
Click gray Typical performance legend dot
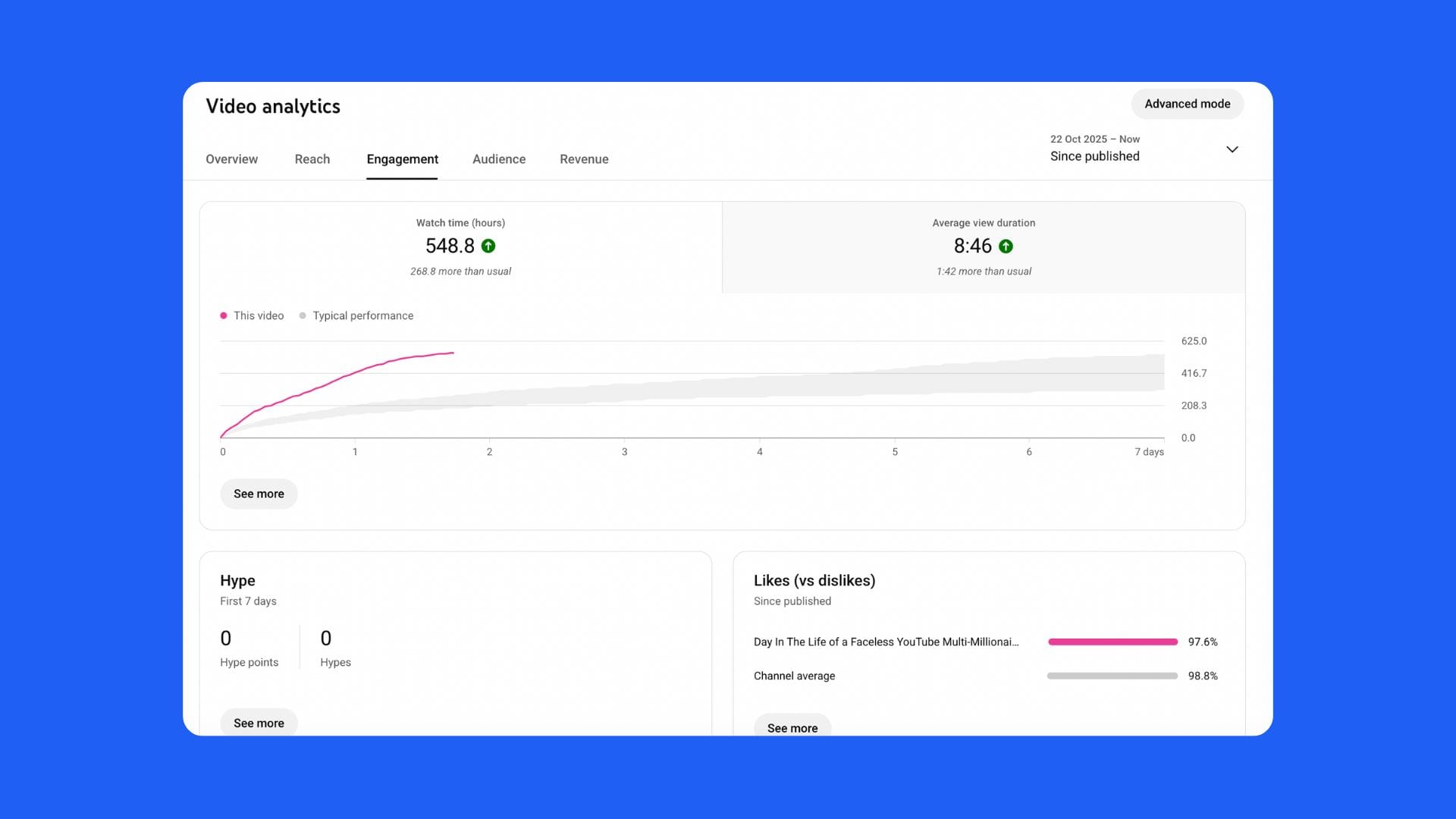(x=303, y=315)
